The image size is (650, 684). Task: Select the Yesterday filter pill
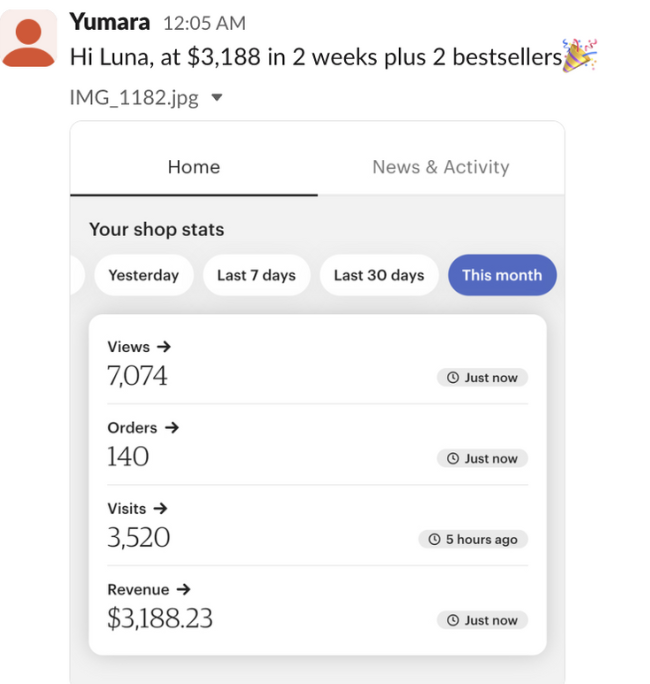(143, 275)
